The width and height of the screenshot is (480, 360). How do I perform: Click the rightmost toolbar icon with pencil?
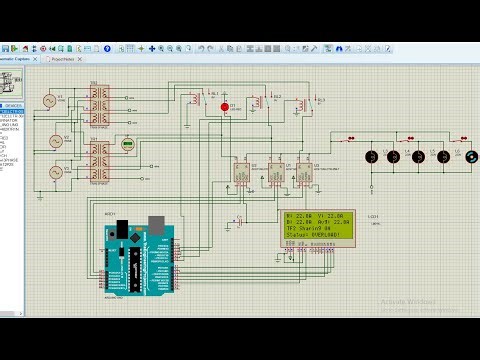(388, 49)
